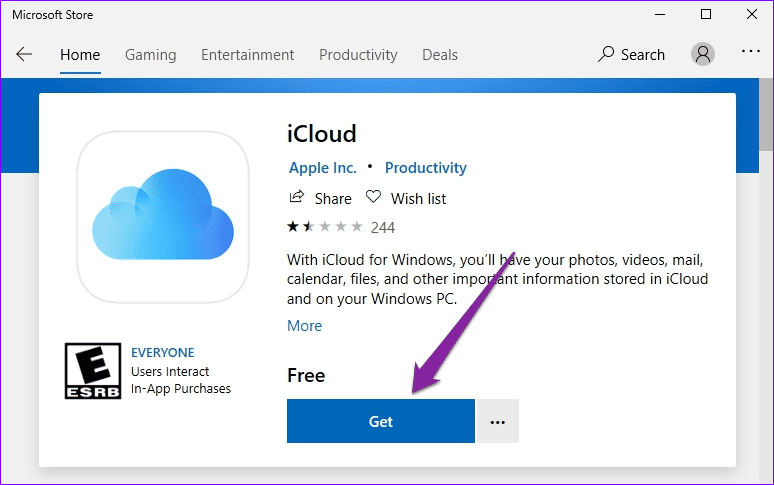Close the Microsoft Store window
The height and width of the screenshot is (485, 774).
752,14
